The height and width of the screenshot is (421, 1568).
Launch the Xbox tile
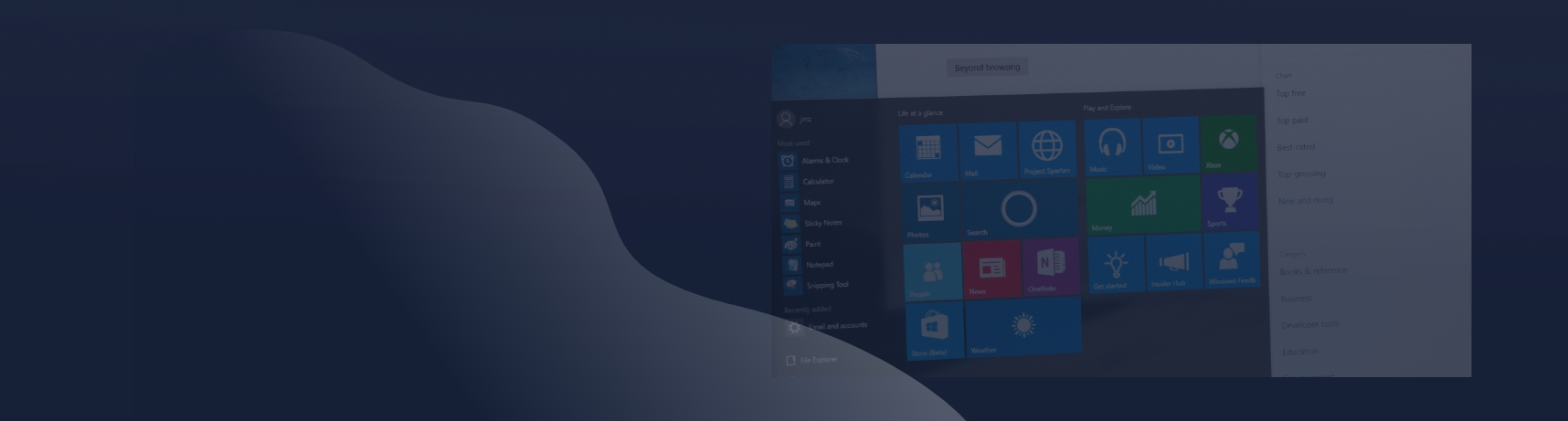pyautogui.click(x=1229, y=142)
